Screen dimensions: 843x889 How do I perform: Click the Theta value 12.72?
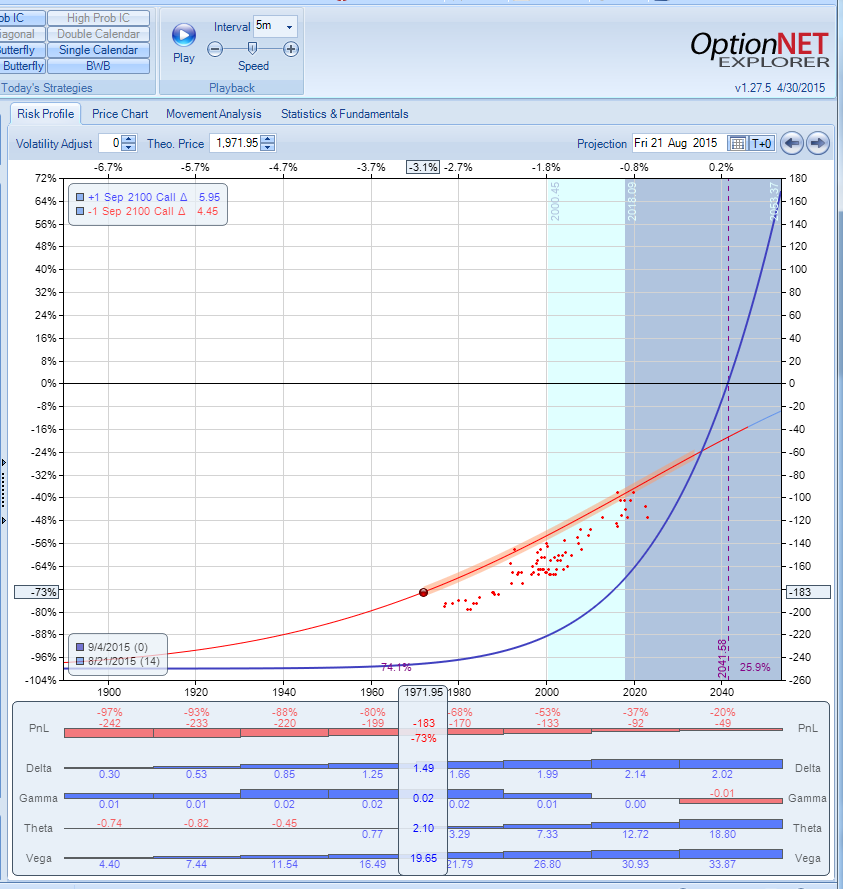635,835
